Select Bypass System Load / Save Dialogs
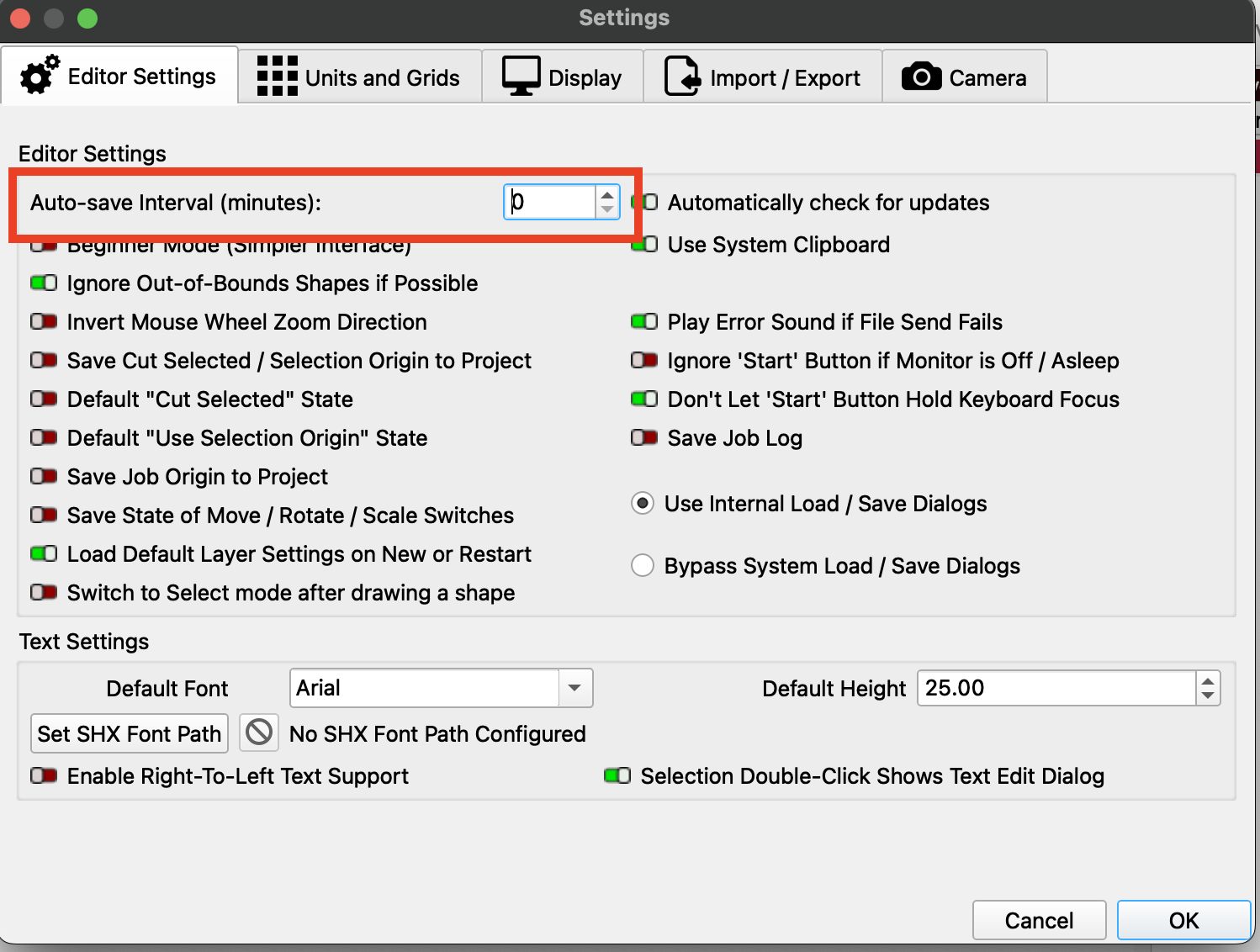Image resolution: width=1260 pixels, height=952 pixels. [x=643, y=566]
